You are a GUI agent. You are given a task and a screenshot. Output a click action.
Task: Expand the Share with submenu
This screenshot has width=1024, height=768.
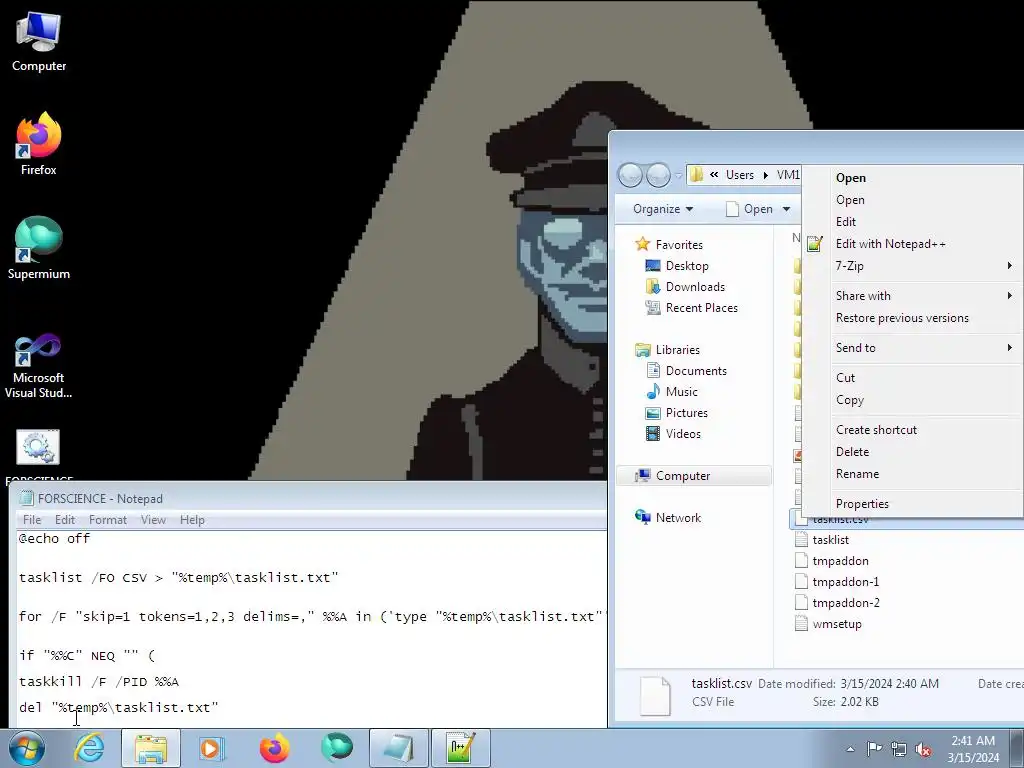coord(912,296)
